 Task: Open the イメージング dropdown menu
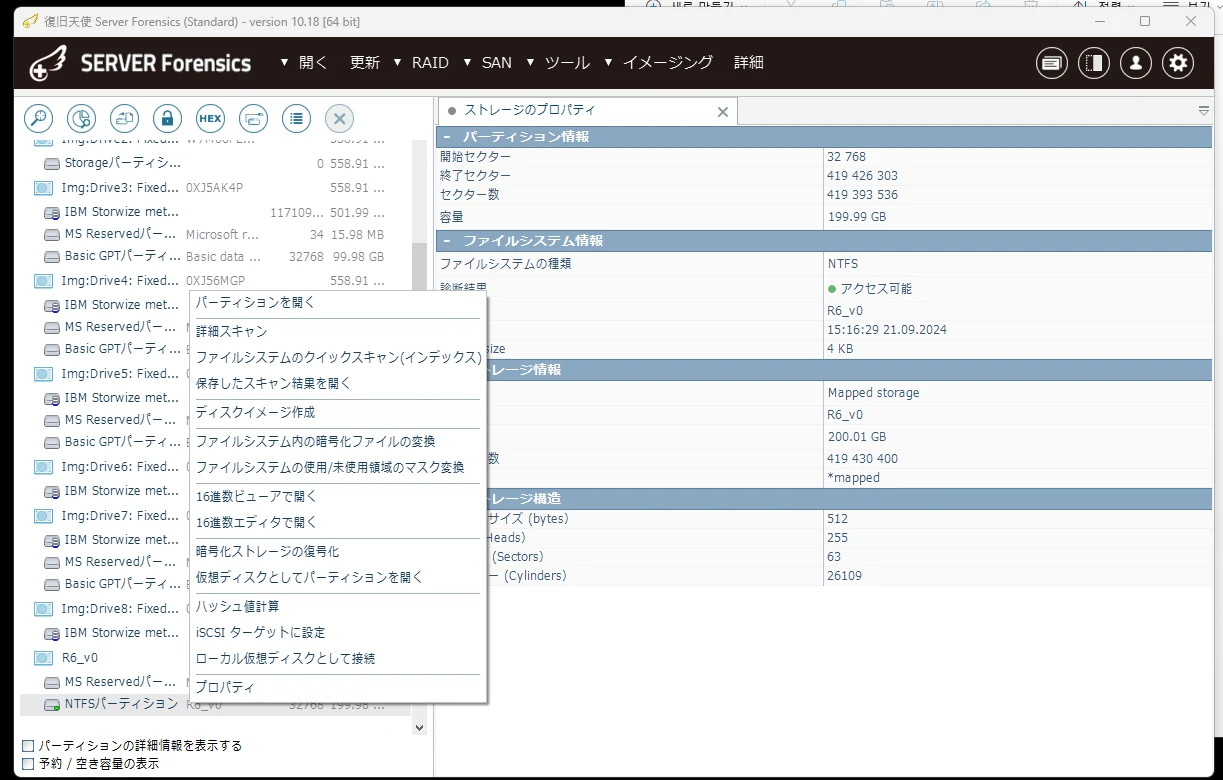click(659, 62)
